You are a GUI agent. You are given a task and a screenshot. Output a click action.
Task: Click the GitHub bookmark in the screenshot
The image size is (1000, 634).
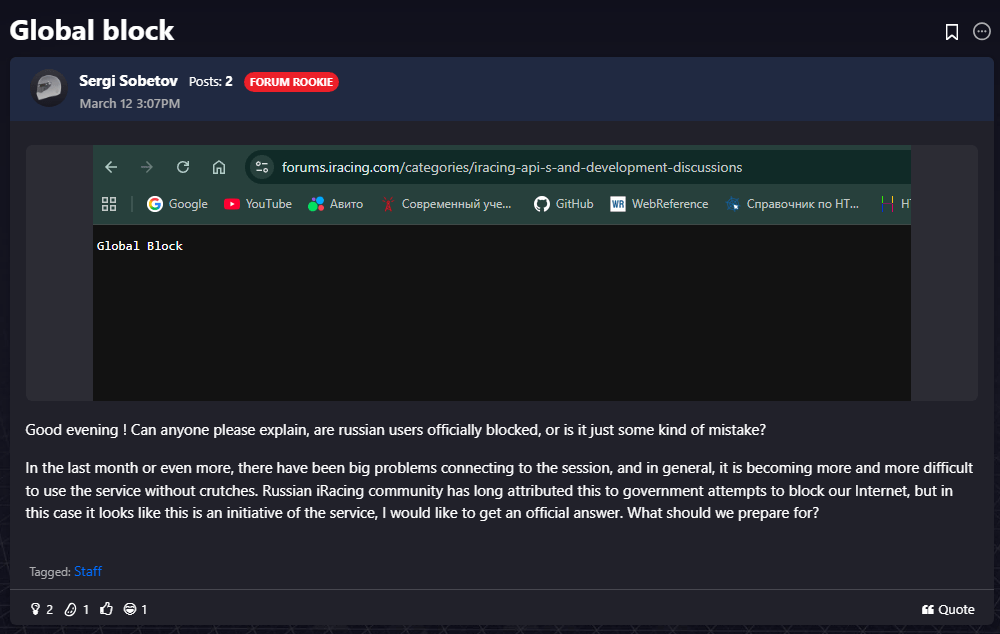click(x=564, y=204)
